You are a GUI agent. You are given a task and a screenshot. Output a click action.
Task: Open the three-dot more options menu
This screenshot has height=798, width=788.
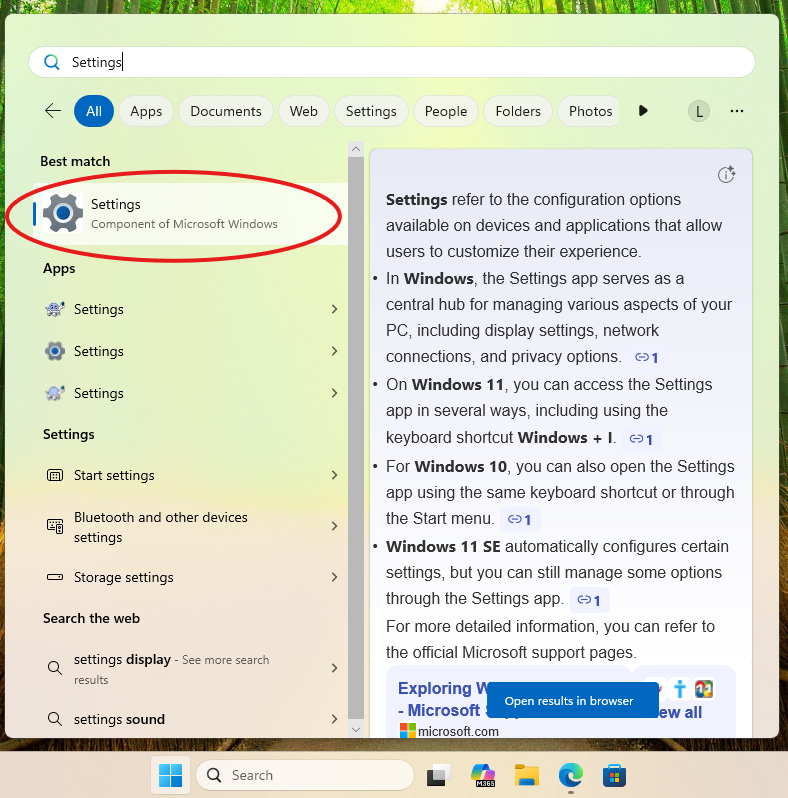737,111
